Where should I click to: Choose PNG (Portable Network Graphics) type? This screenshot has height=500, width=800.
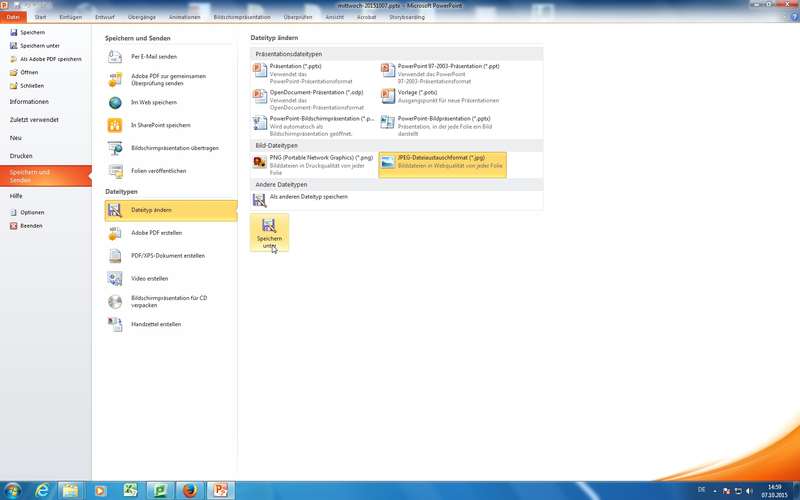point(314,165)
